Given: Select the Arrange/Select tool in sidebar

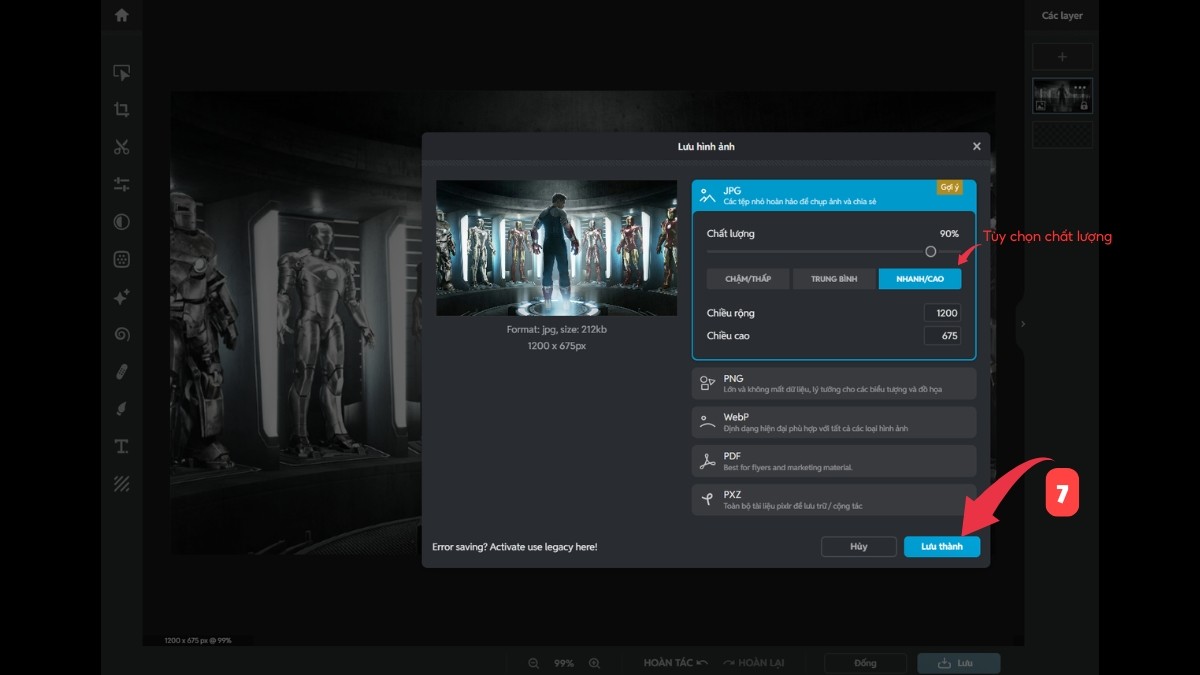Looking at the screenshot, I should pyautogui.click(x=121, y=73).
